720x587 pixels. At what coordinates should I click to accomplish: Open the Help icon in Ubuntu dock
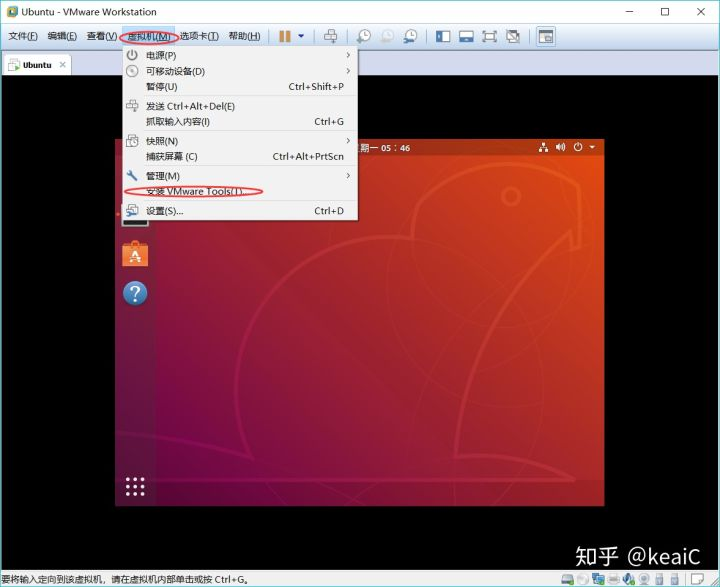pyautogui.click(x=135, y=293)
